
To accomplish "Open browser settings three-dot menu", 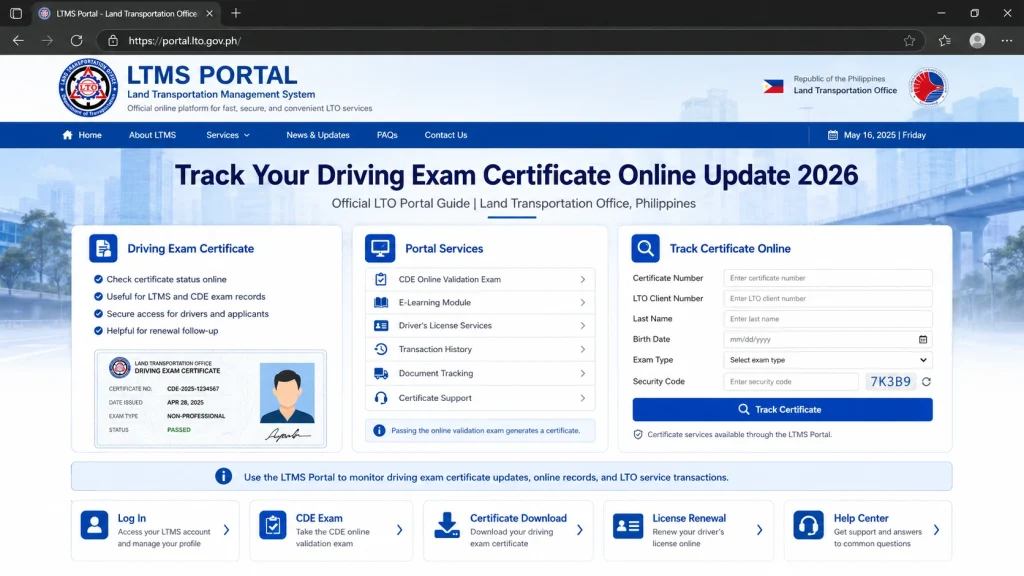I will (1006, 40).
